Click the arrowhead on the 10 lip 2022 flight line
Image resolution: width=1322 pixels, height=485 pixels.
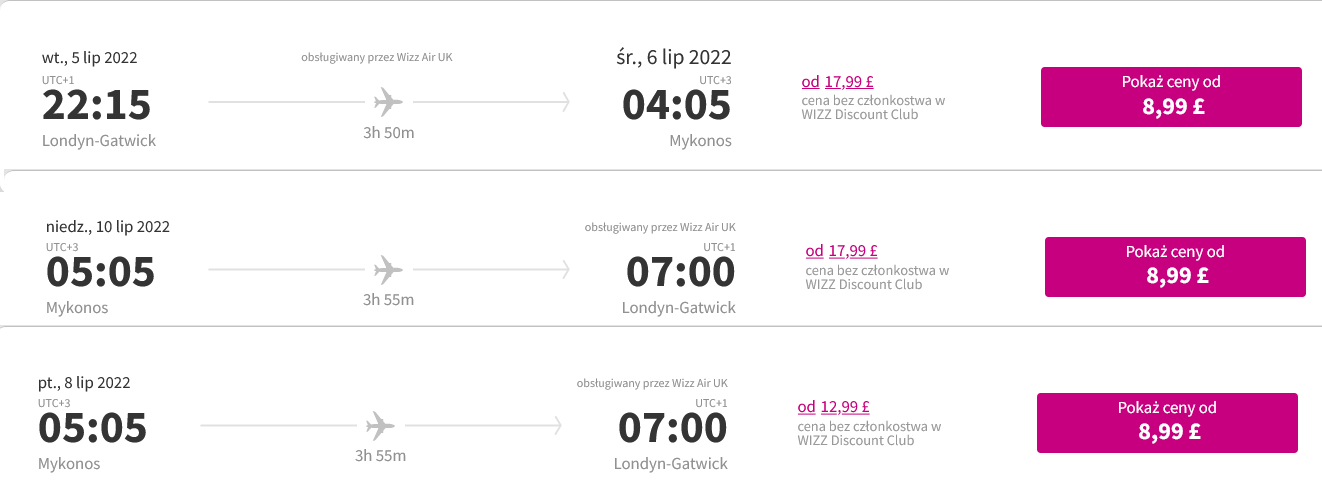pos(565,269)
